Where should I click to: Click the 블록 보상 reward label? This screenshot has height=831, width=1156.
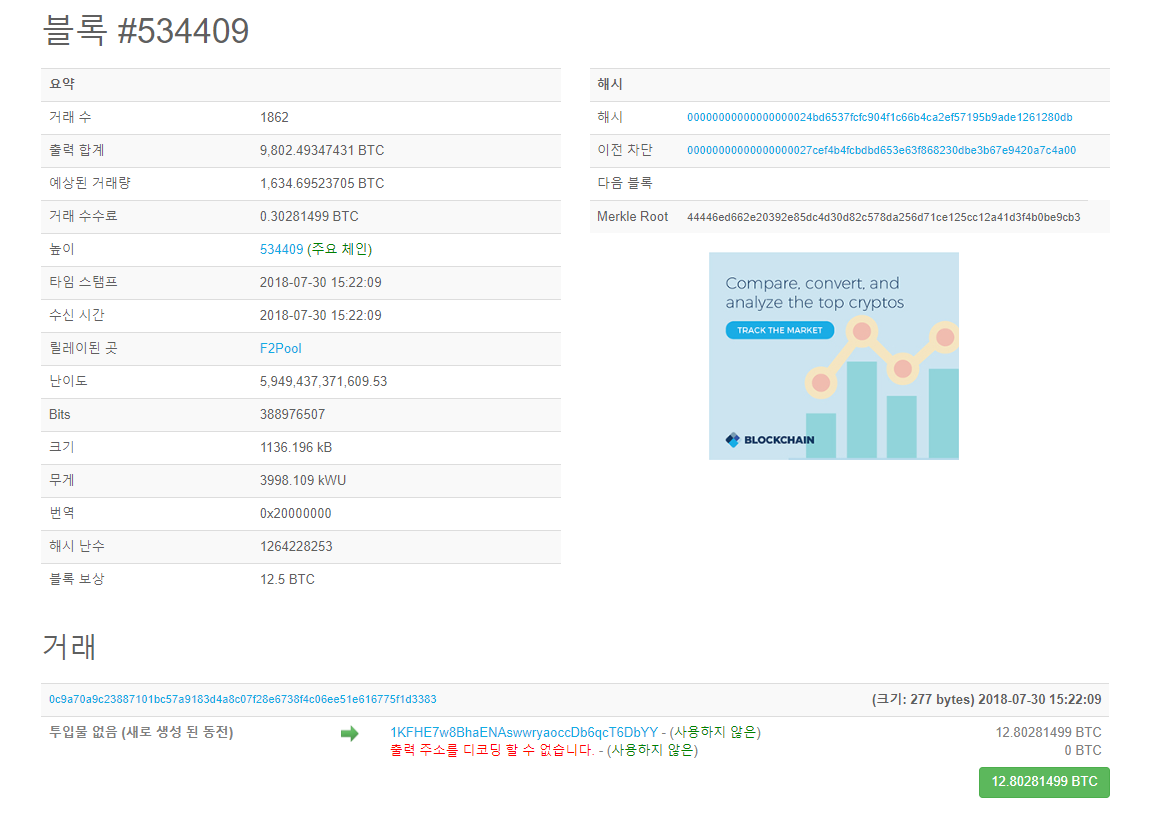pos(77,580)
